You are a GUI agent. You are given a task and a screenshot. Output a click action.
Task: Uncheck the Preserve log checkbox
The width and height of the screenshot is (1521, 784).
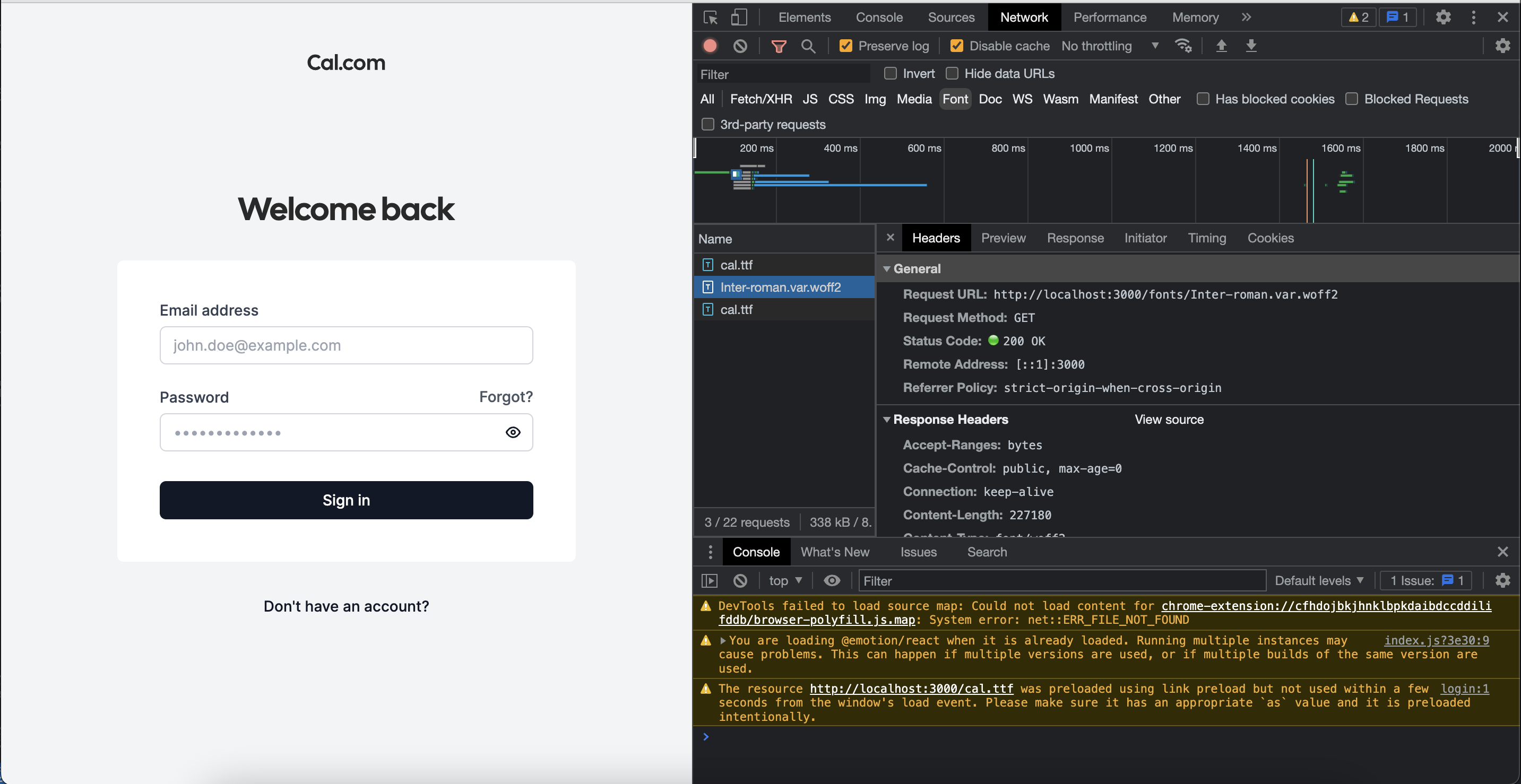tap(845, 46)
